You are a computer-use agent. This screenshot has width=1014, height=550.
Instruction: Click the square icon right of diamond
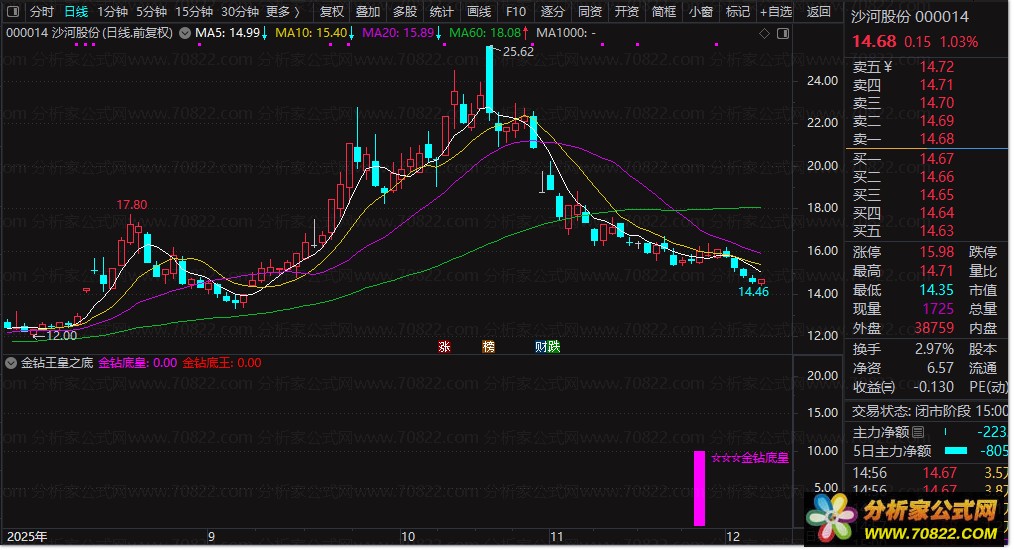click(780, 33)
